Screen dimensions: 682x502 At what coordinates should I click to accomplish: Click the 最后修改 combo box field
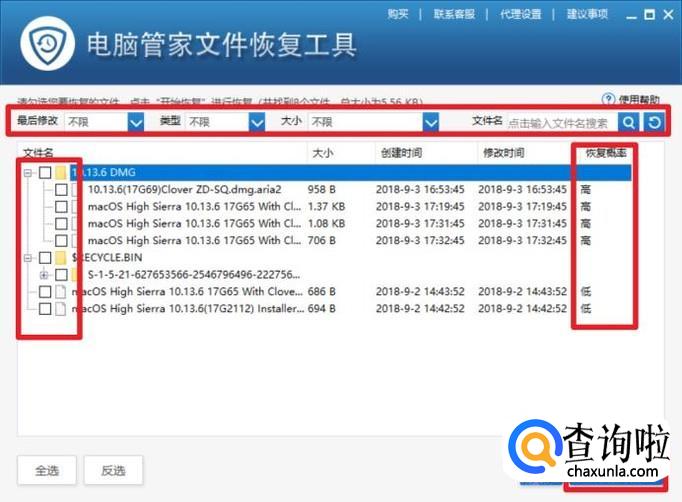click(104, 122)
